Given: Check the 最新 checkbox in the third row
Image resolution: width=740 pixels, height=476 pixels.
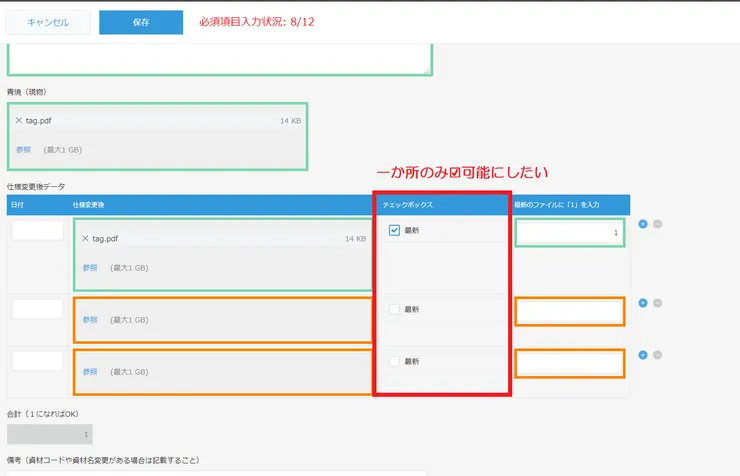Looking at the screenshot, I should click(395, 361).
